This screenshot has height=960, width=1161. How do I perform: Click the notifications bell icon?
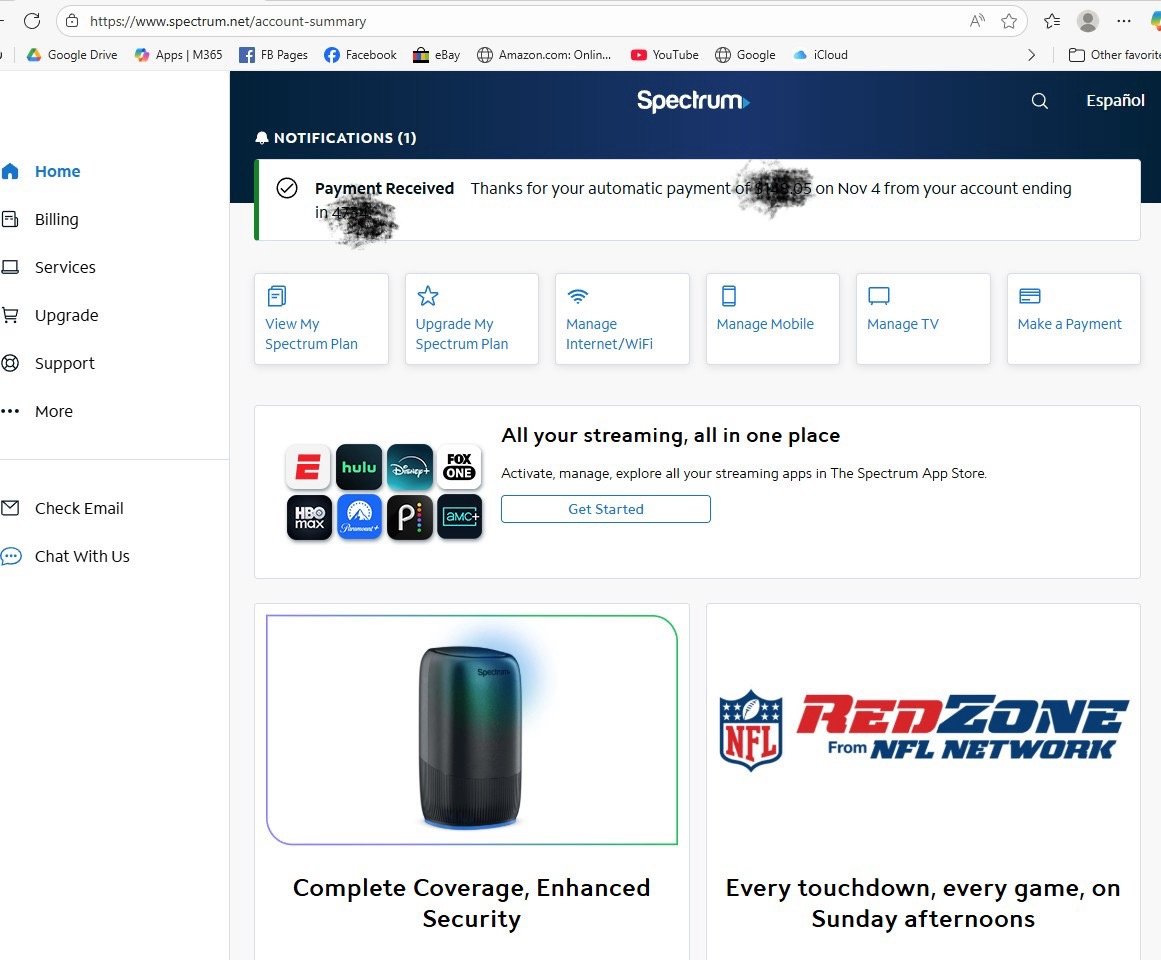click(262, 137)
